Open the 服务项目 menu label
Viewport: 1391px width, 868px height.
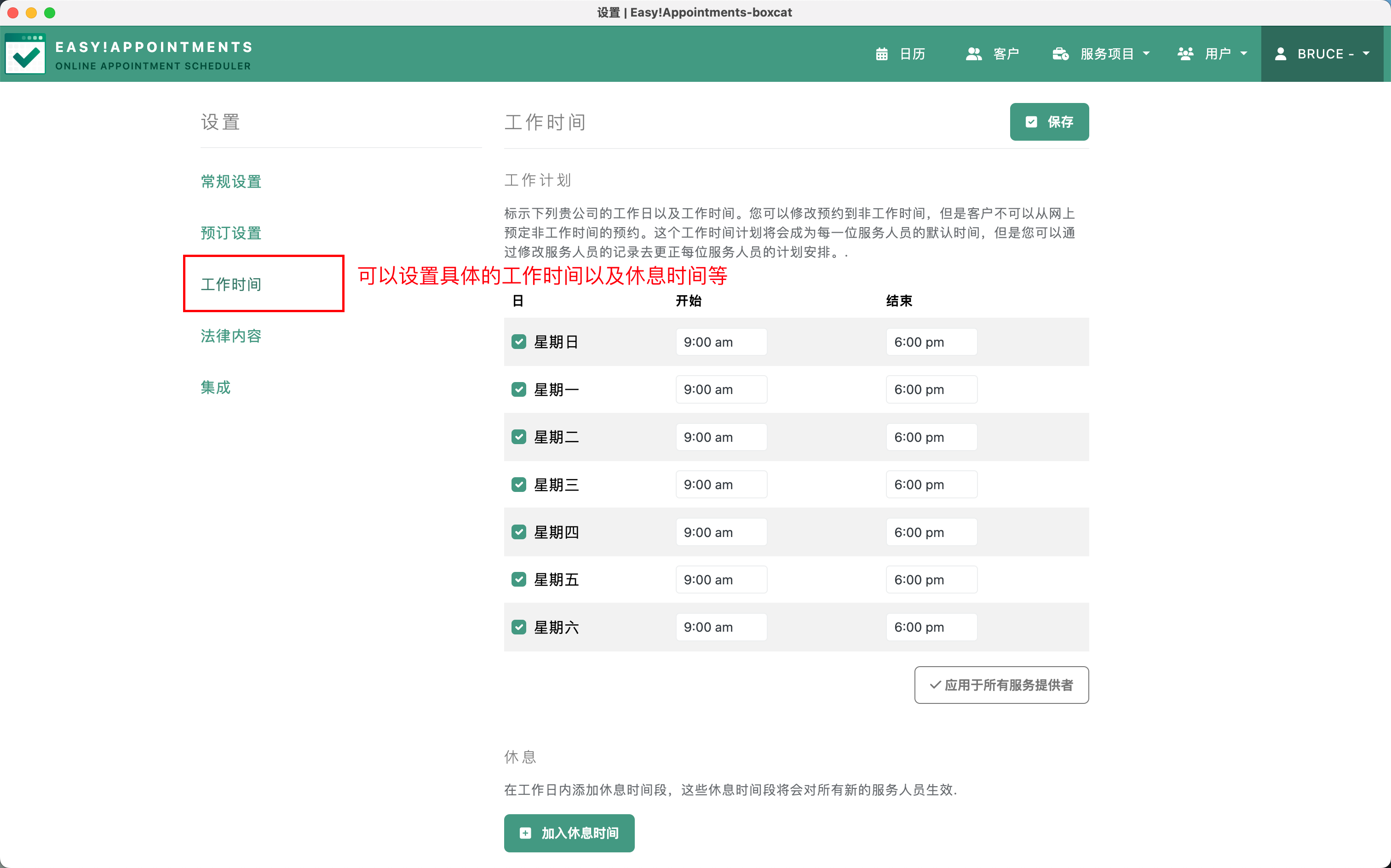click(1107, 54)
